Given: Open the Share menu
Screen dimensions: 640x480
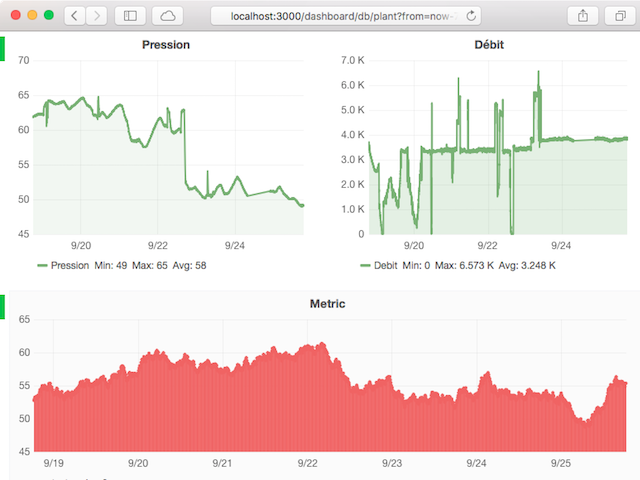Looking at the screenshot, I should point(582,16).
